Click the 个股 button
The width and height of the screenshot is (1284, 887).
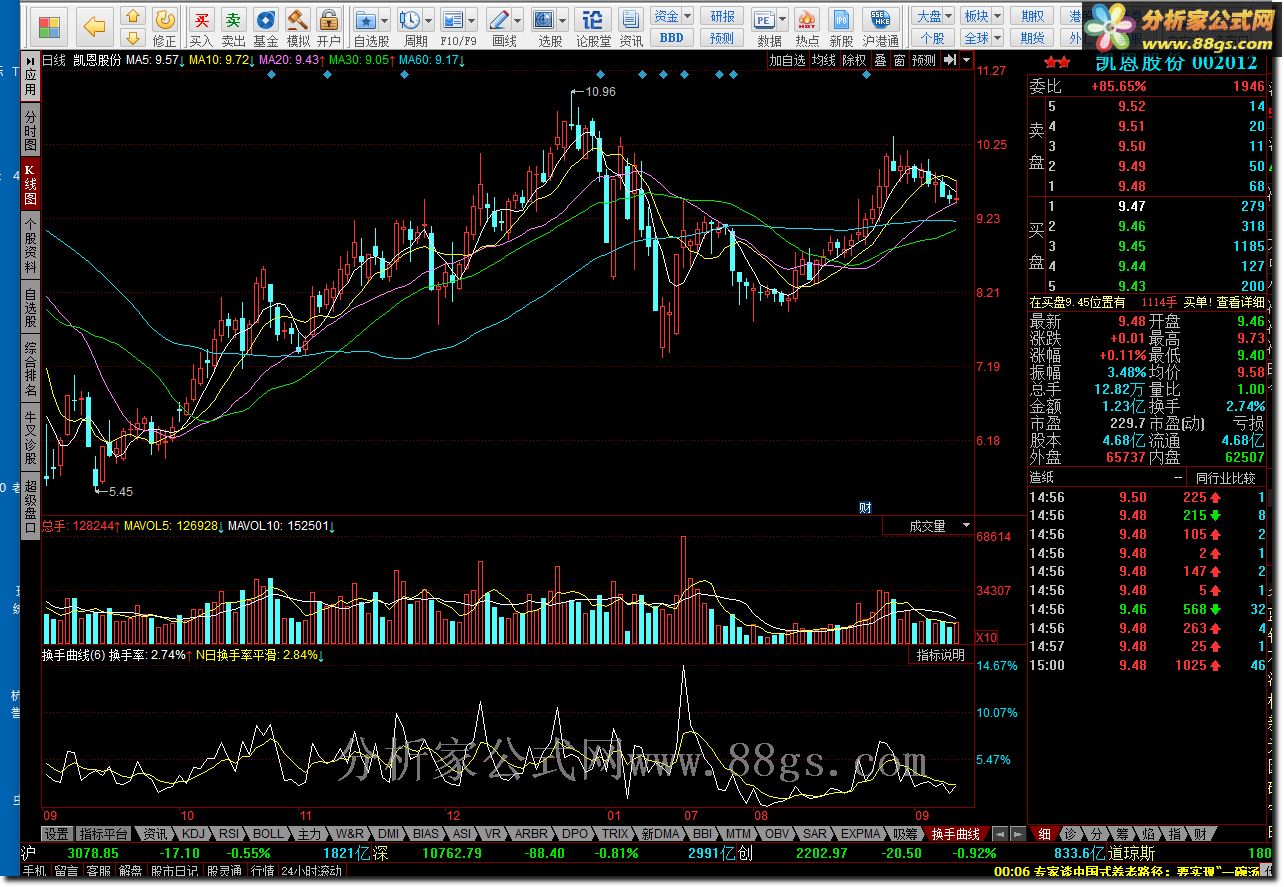point(932,38)
